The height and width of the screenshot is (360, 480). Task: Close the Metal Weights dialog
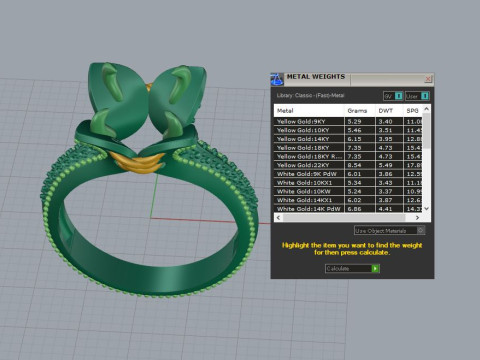point(428,79)
